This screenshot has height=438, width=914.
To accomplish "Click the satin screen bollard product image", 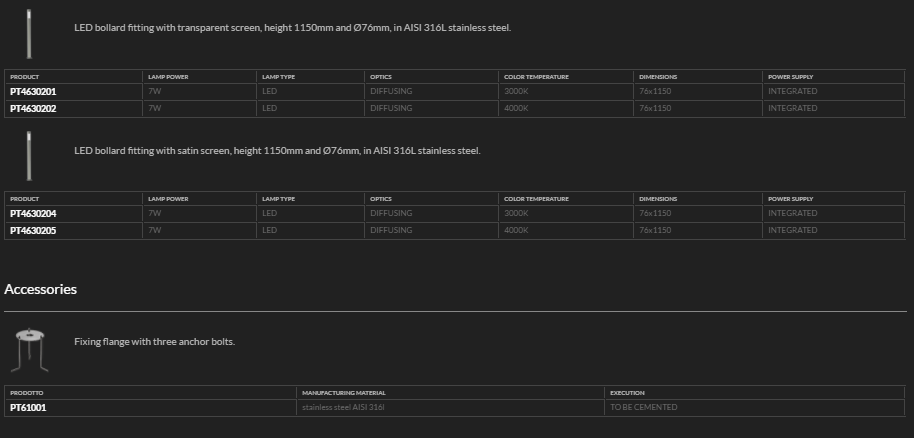I will pyautogui.click(x=29, y=155).
